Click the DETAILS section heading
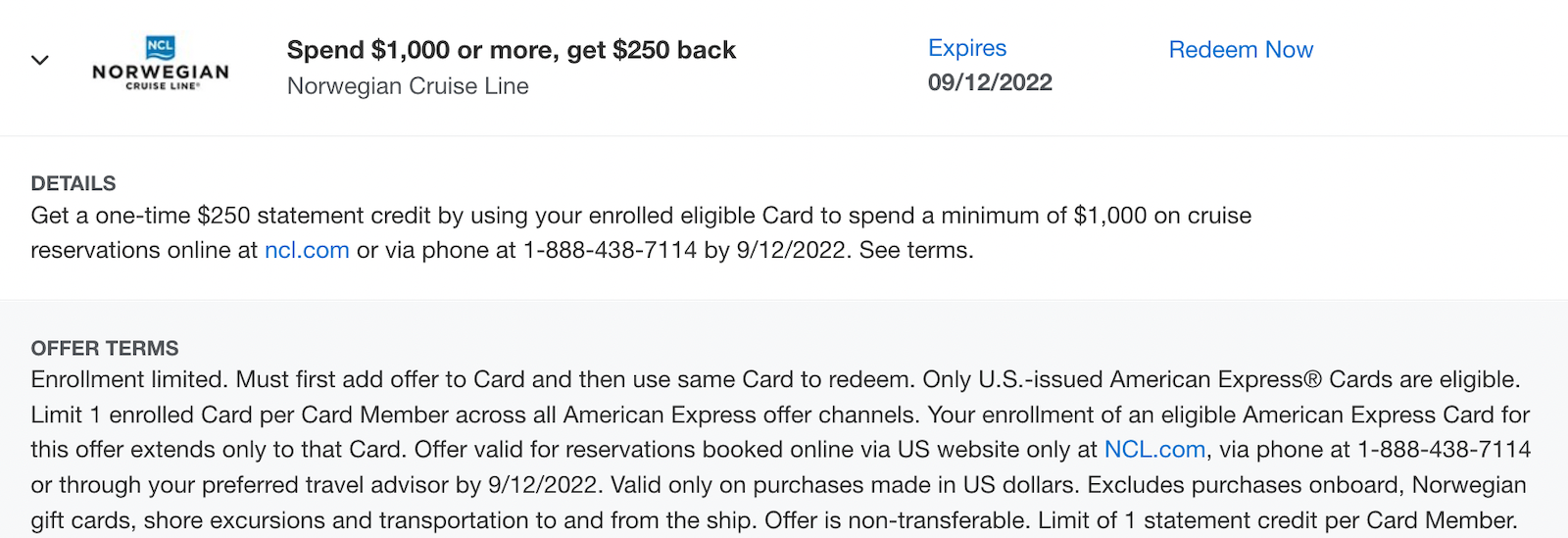The width and height of the screenshot is (1568, 538). tap(73, 183)
